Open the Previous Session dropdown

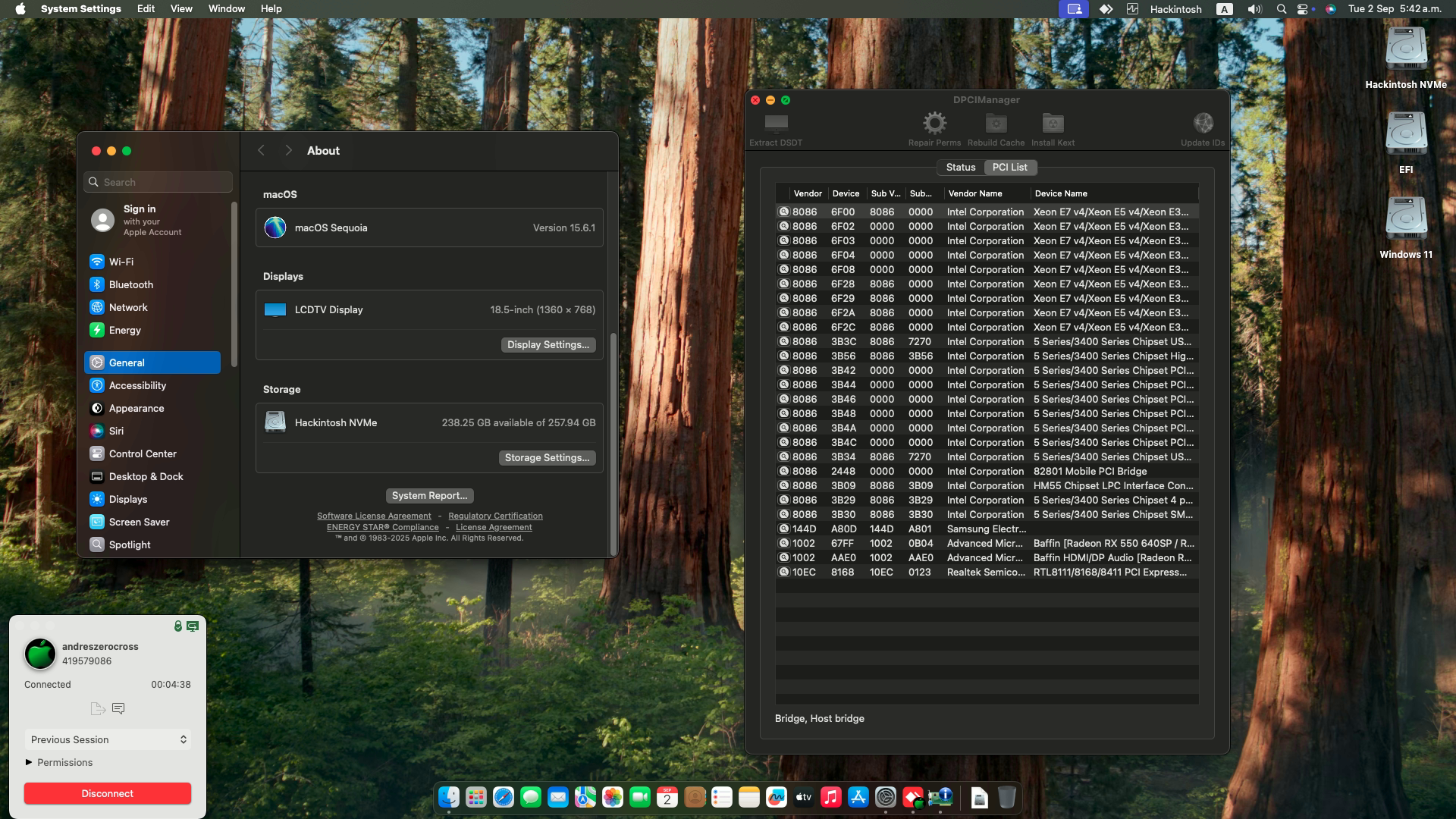107,739
